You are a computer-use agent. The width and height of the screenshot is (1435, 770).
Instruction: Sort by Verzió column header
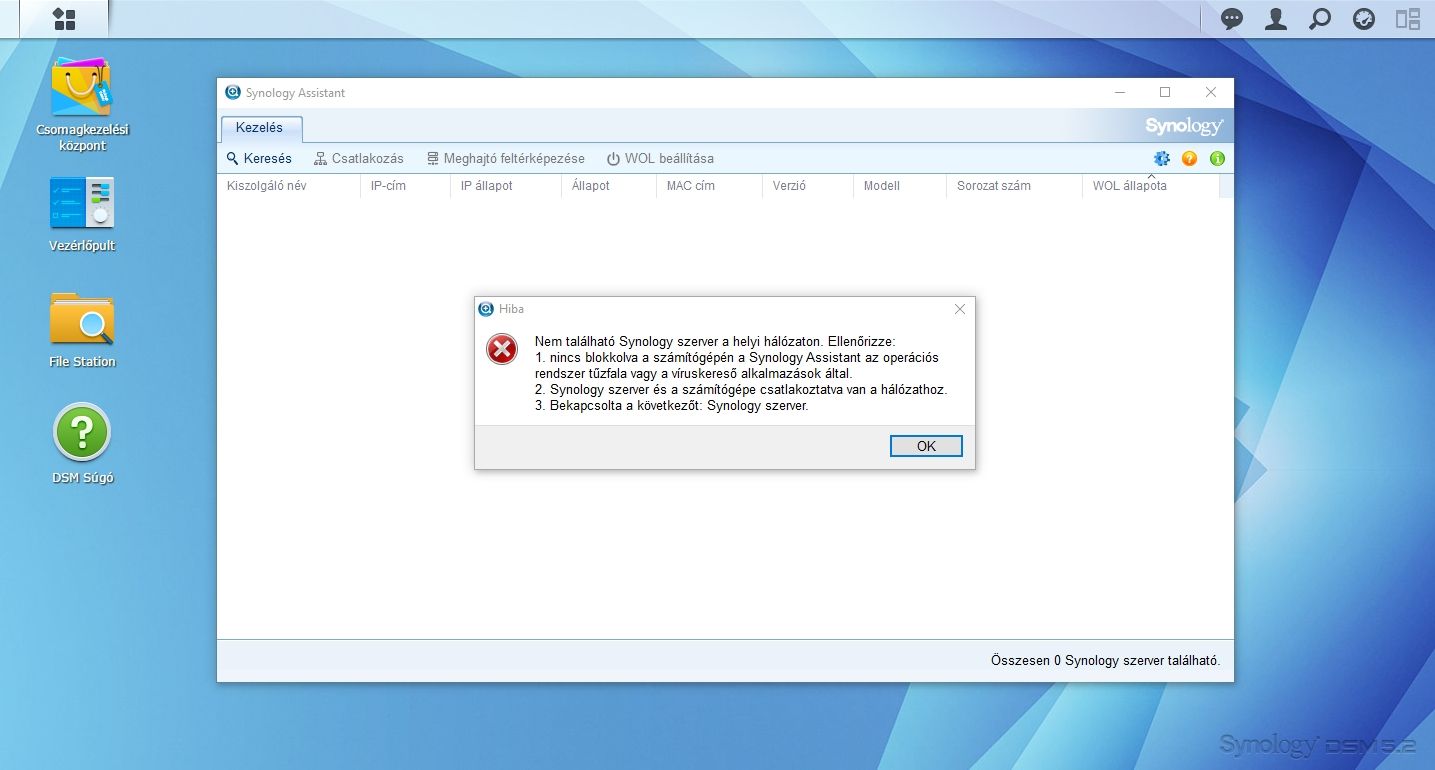click(x=808, y=186)
